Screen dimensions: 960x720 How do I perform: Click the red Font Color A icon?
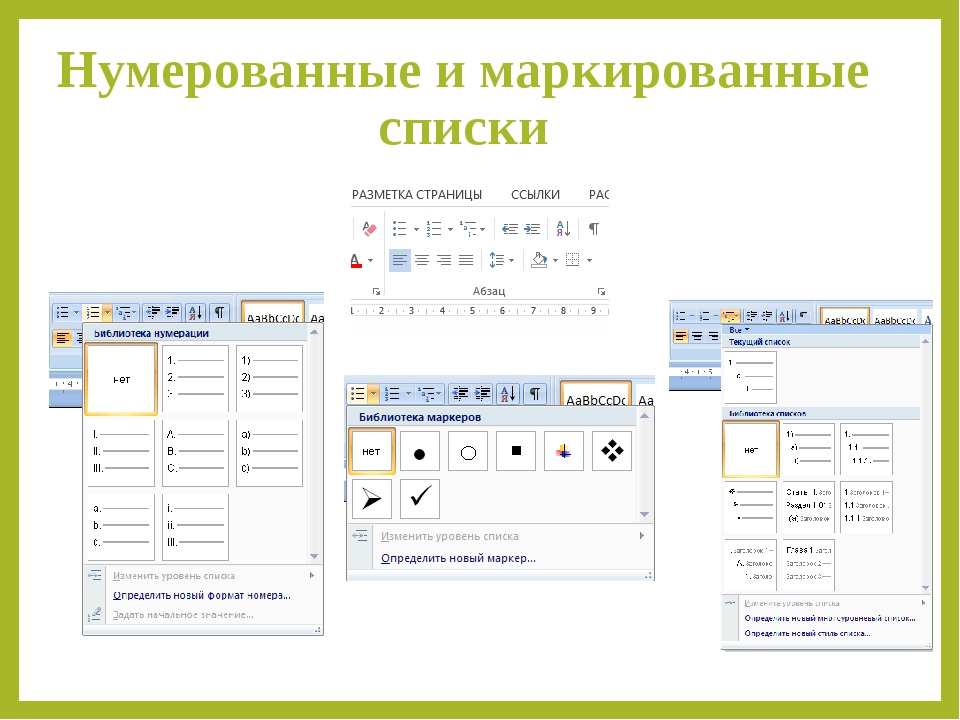[x=356, y=260]
